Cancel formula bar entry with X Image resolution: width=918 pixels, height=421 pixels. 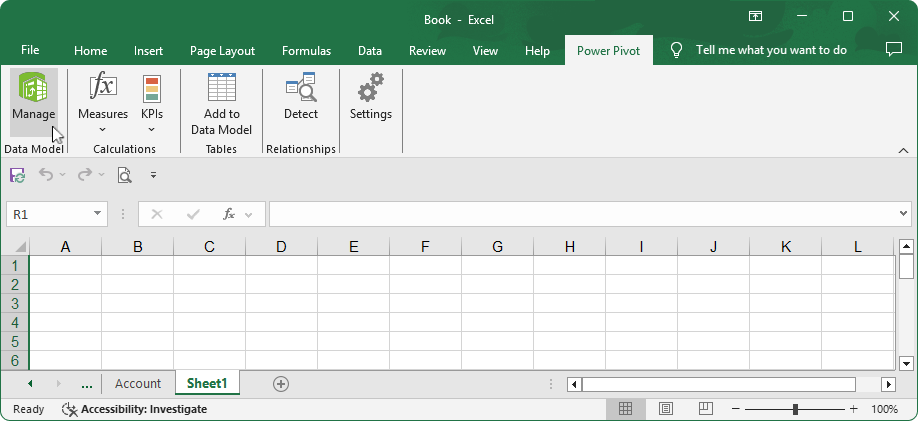pos(157,214)
